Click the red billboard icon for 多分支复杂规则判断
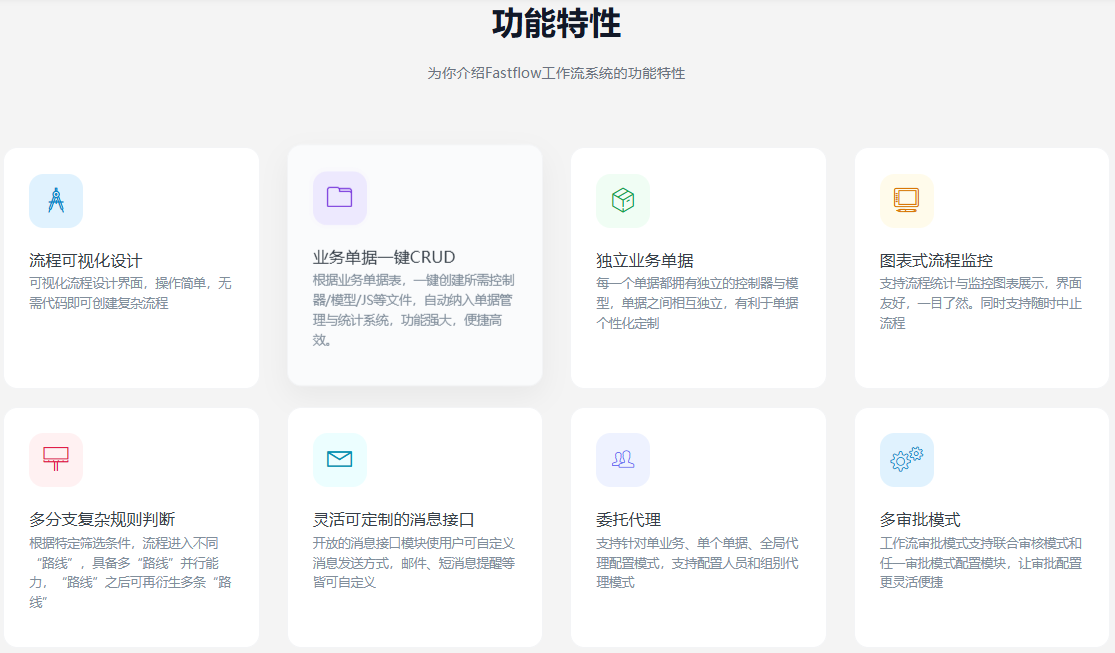The width and height of the screenshot is (1115, 653). [x=56, y=459]
